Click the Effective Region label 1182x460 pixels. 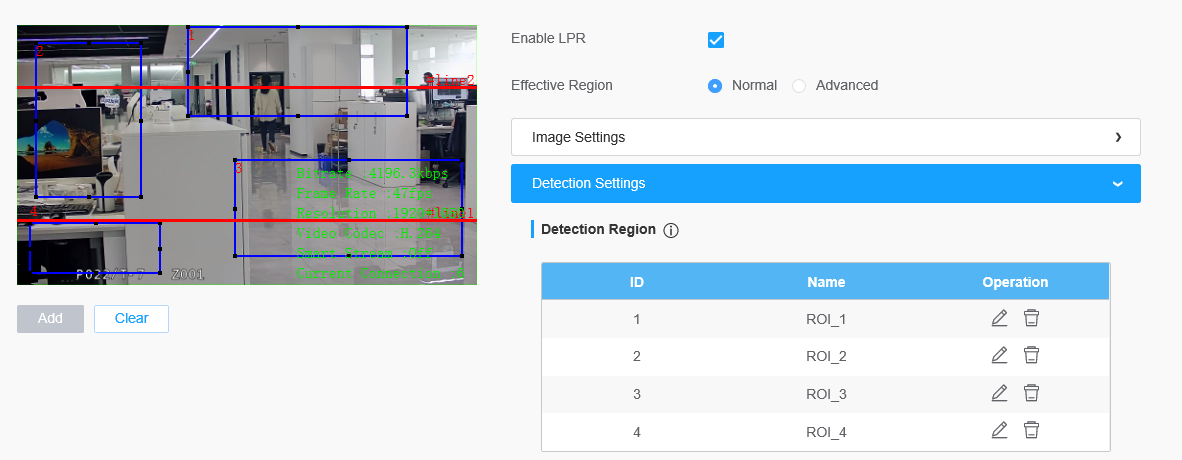pos(562,85)
